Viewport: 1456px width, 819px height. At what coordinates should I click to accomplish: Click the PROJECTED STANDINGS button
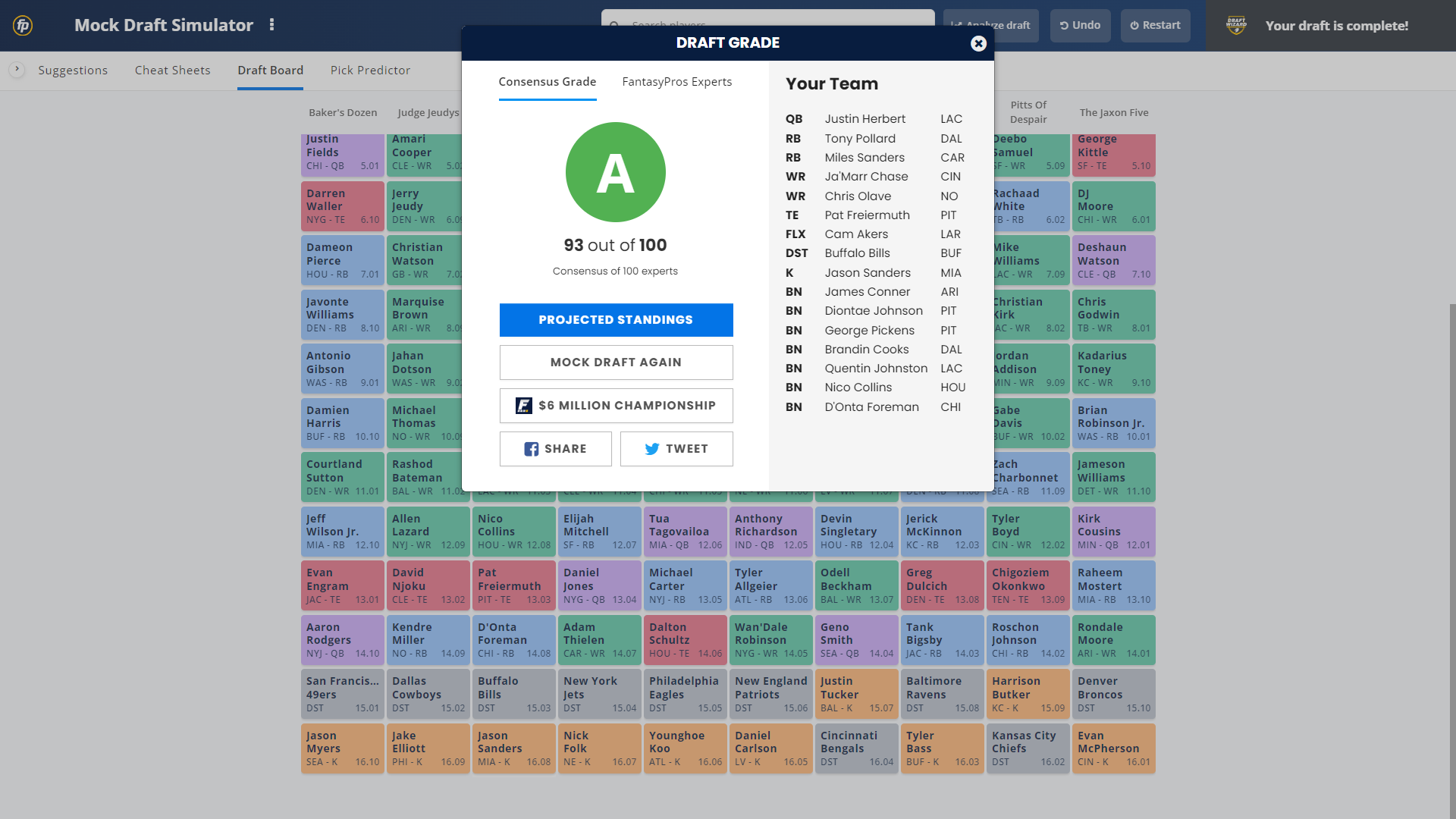616,319
